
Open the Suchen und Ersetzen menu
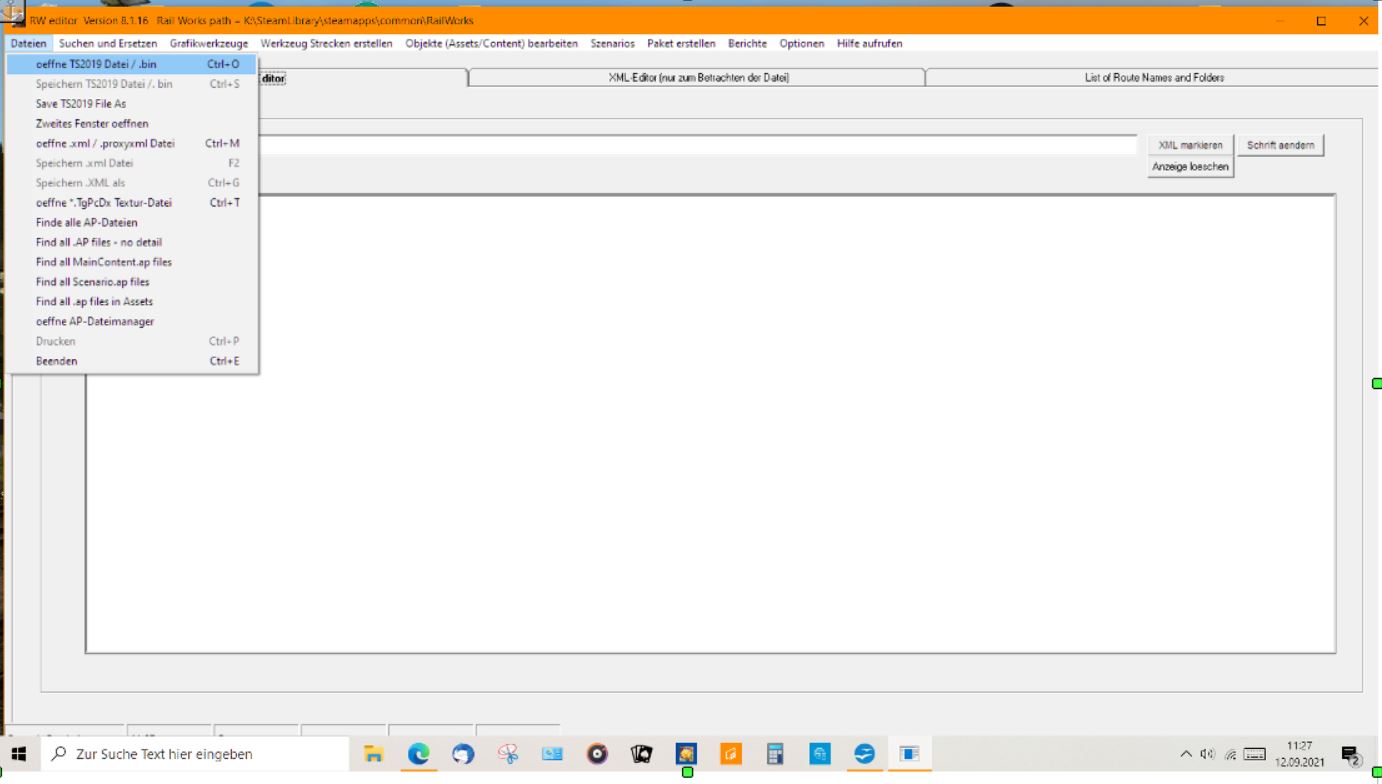109,43
